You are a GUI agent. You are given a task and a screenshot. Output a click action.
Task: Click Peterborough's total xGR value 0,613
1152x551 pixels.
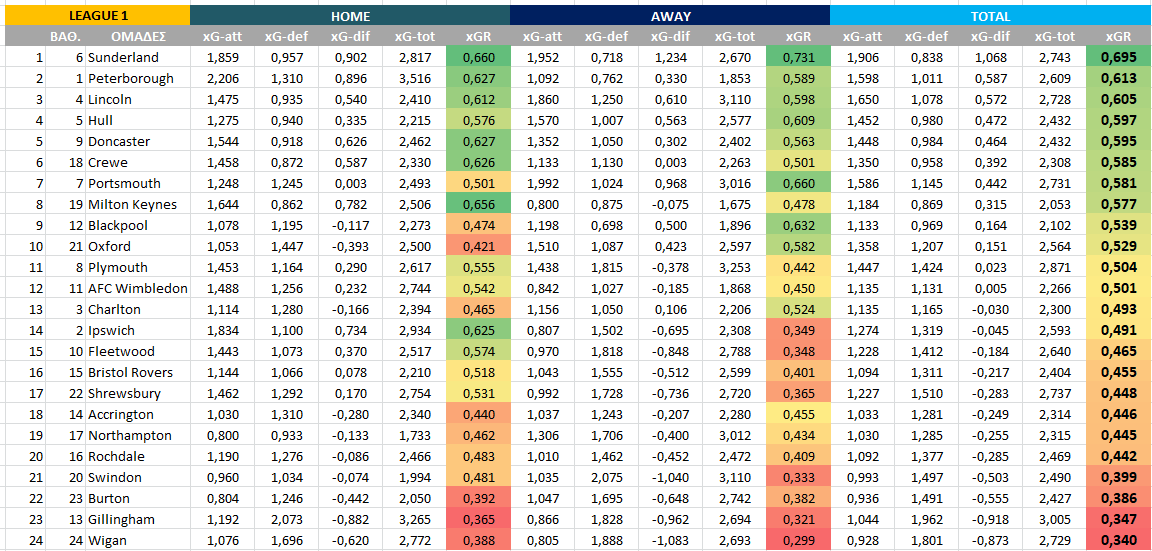click(1118, 79)
